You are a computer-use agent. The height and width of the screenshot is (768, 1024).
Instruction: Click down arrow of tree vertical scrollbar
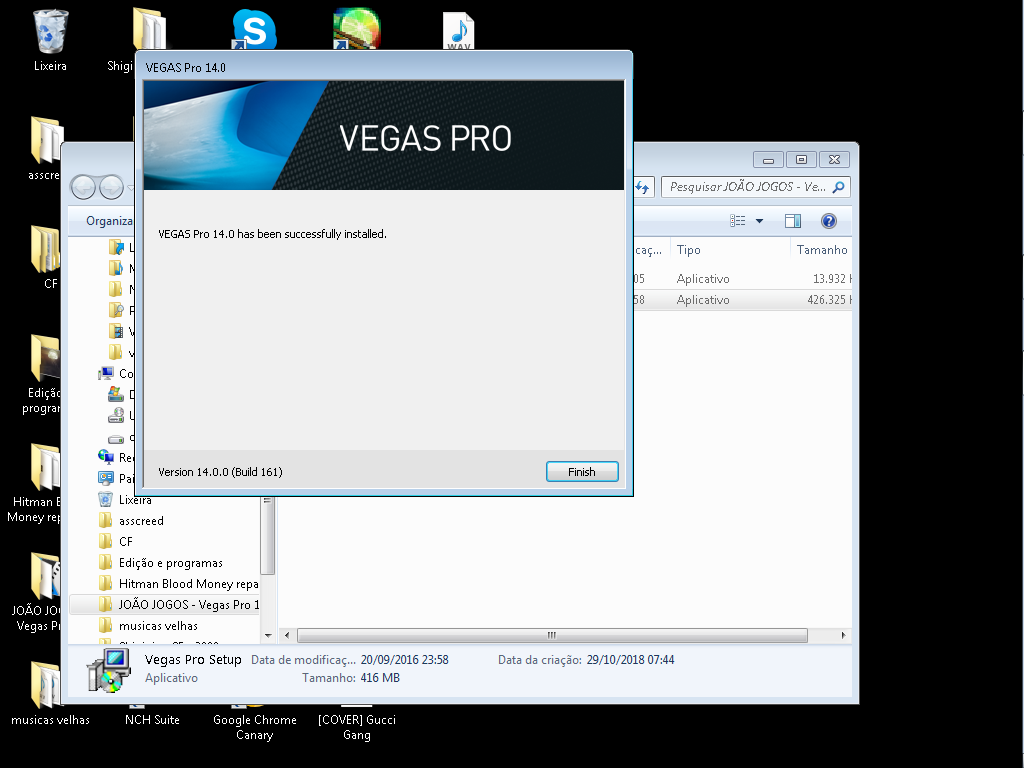(x=268, y=635)
